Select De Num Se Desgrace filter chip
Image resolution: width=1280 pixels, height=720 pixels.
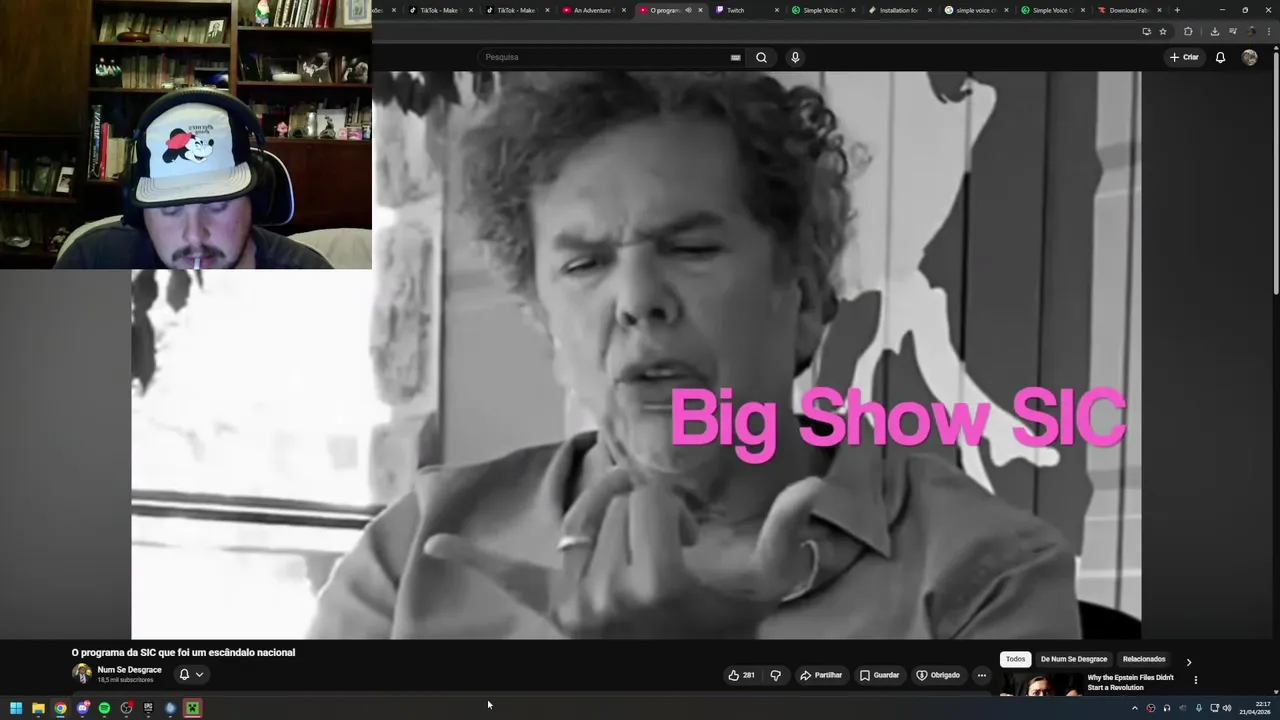1074,659
